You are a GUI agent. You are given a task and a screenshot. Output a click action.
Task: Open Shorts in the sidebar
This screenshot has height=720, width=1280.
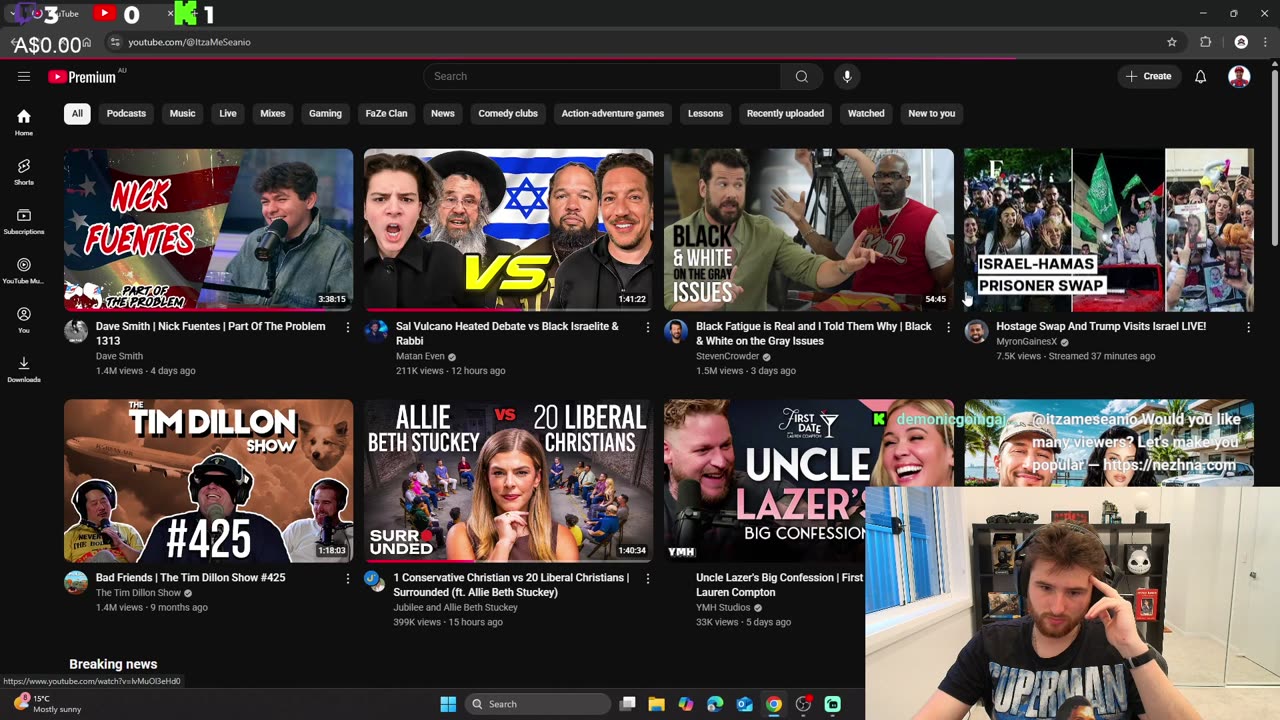pyautogui.click(x=24, y=171)
